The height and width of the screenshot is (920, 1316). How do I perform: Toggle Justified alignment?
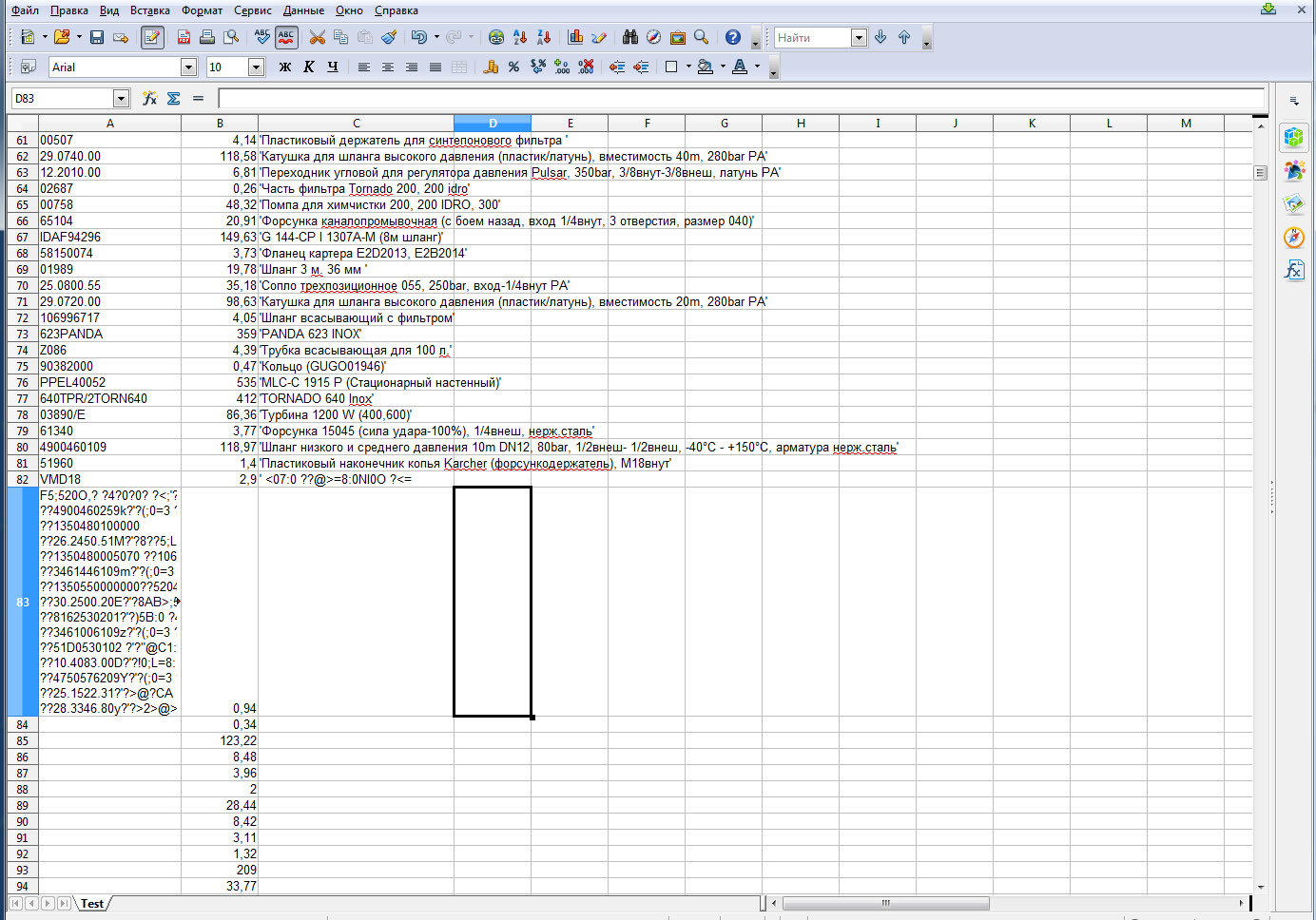435,67
